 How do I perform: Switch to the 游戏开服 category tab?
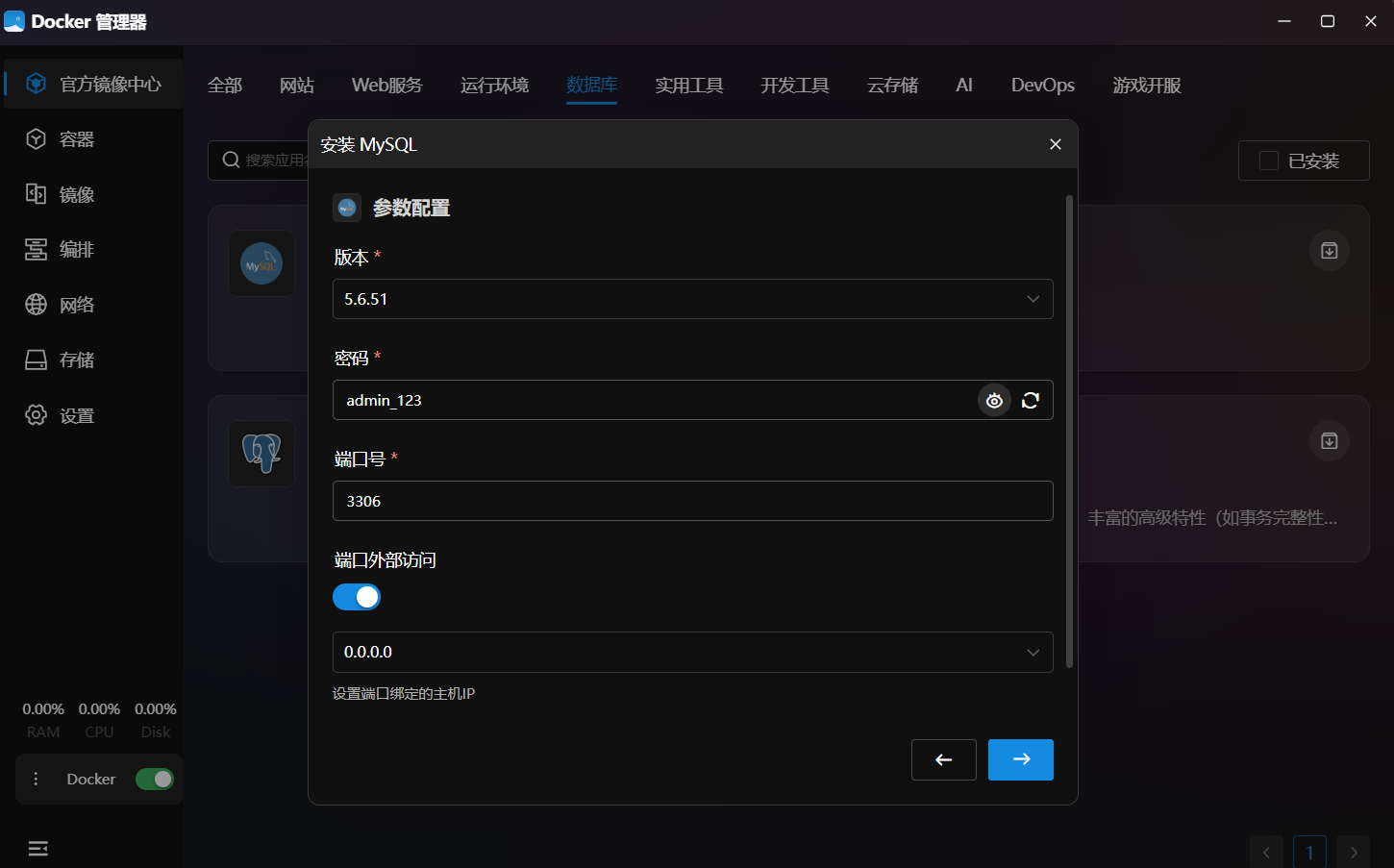(x=1147, y=85)
